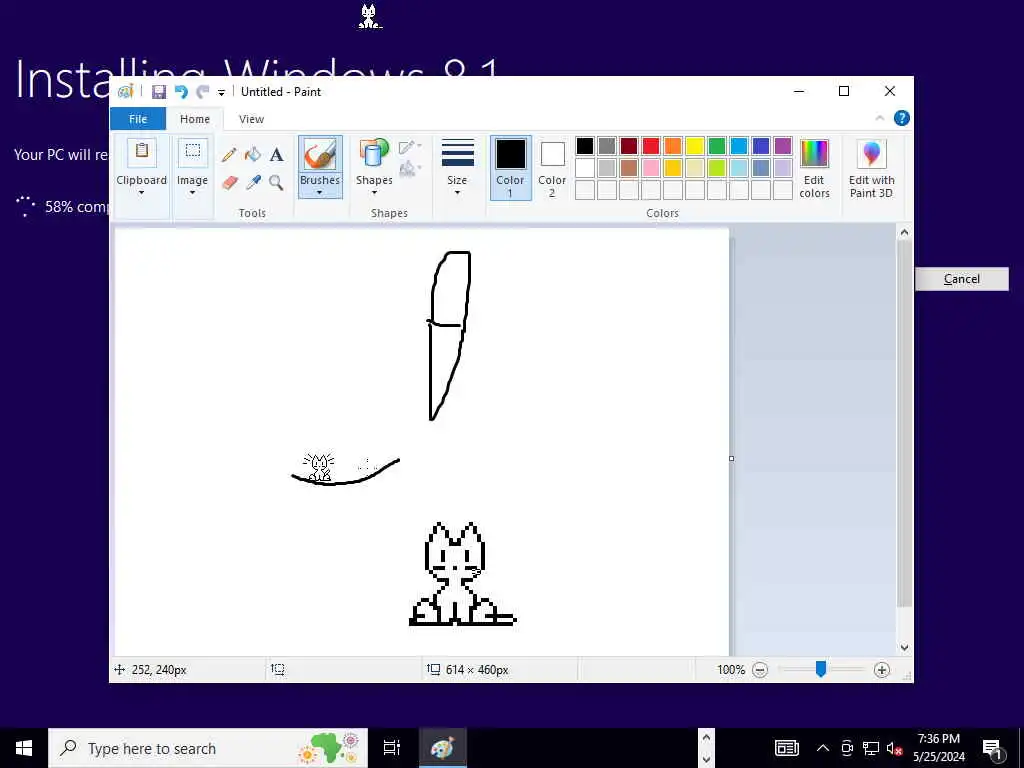This screenshot has width=1024, height=768.
Task: Click the Brushes tool icon
Action: (320, 155)
